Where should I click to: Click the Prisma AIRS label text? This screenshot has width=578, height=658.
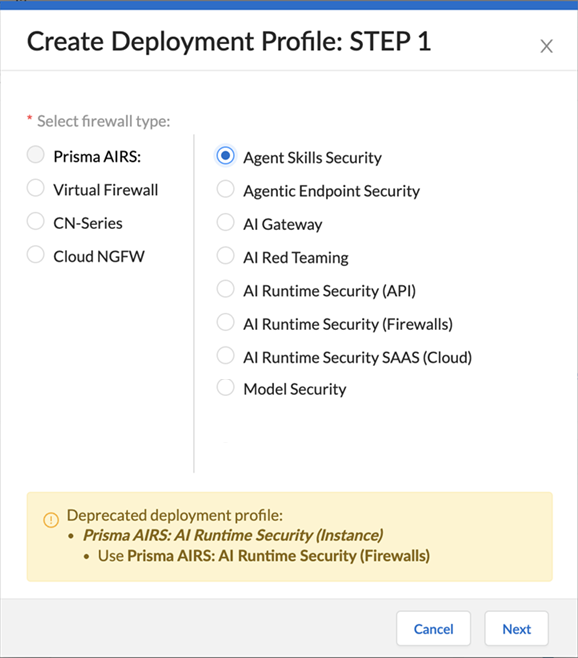click(97, 157)
